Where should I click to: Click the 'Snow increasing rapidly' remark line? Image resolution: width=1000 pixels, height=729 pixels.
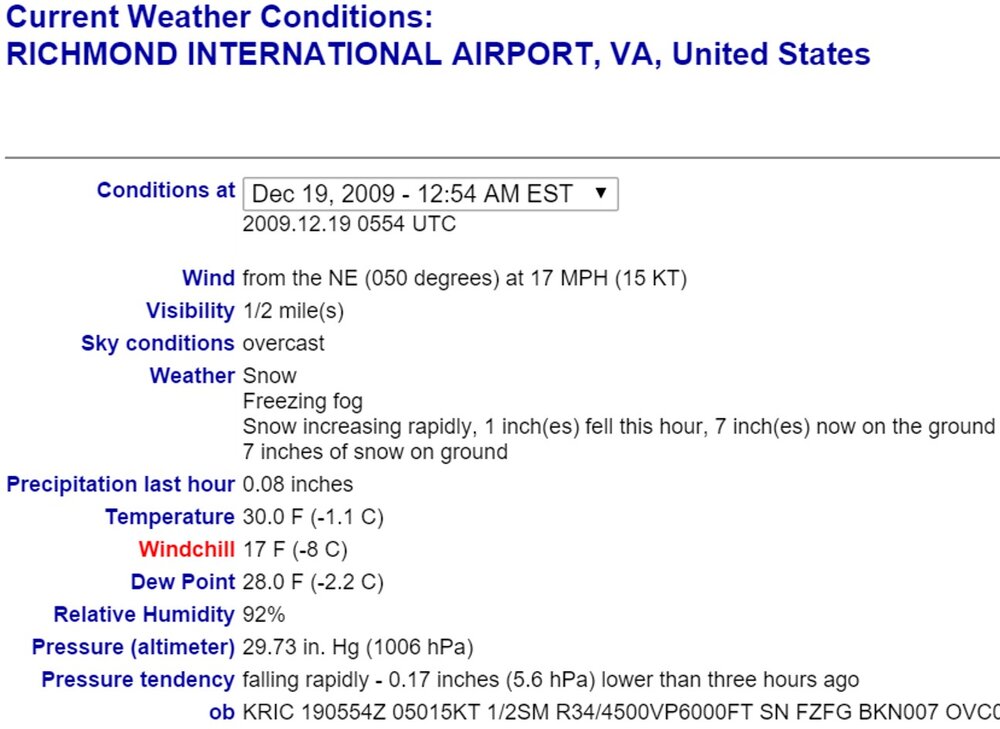(x=619, y=426)
